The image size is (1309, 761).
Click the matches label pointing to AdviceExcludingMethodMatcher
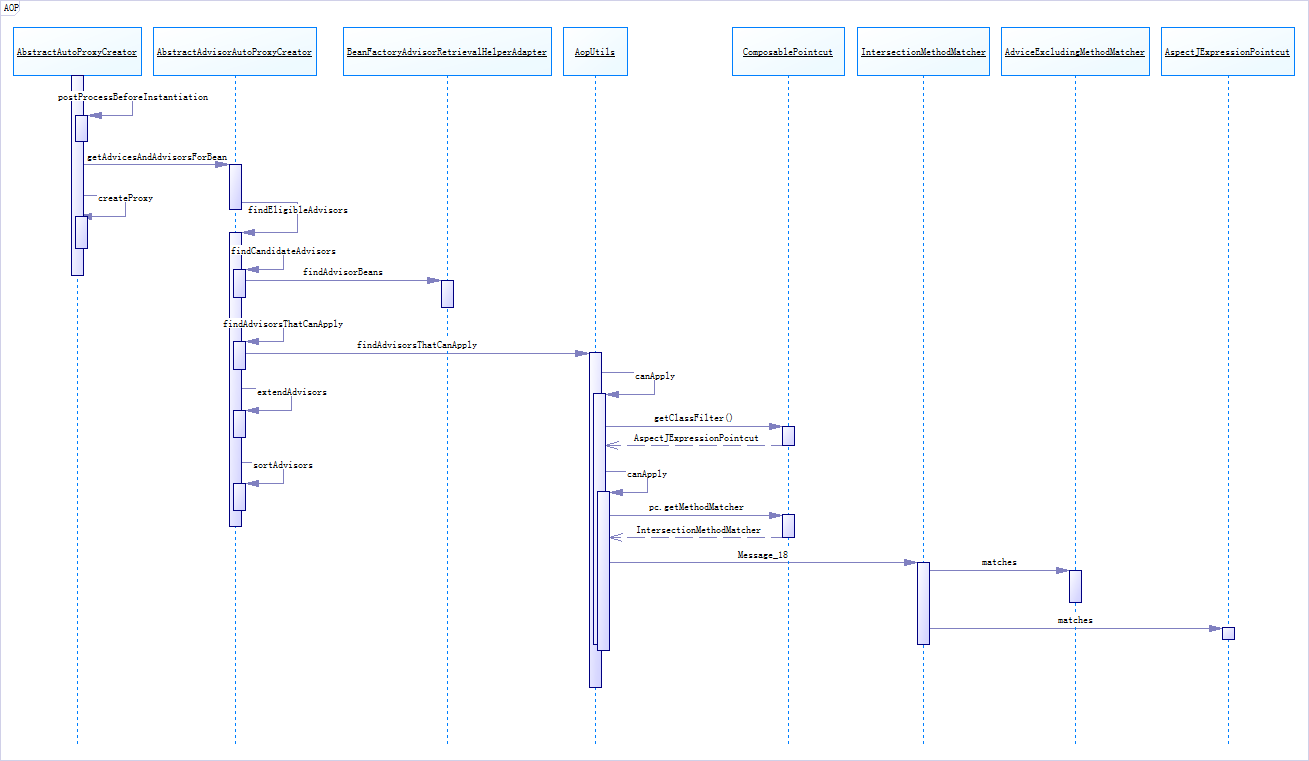point(999,563)
